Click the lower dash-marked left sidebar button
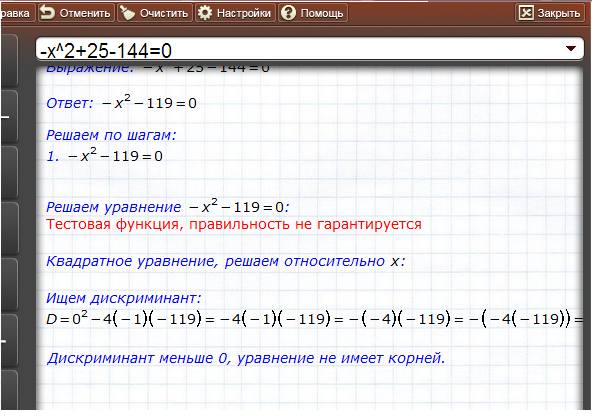The height and width of the screenshot is (419, 592). tap(9, 340)
